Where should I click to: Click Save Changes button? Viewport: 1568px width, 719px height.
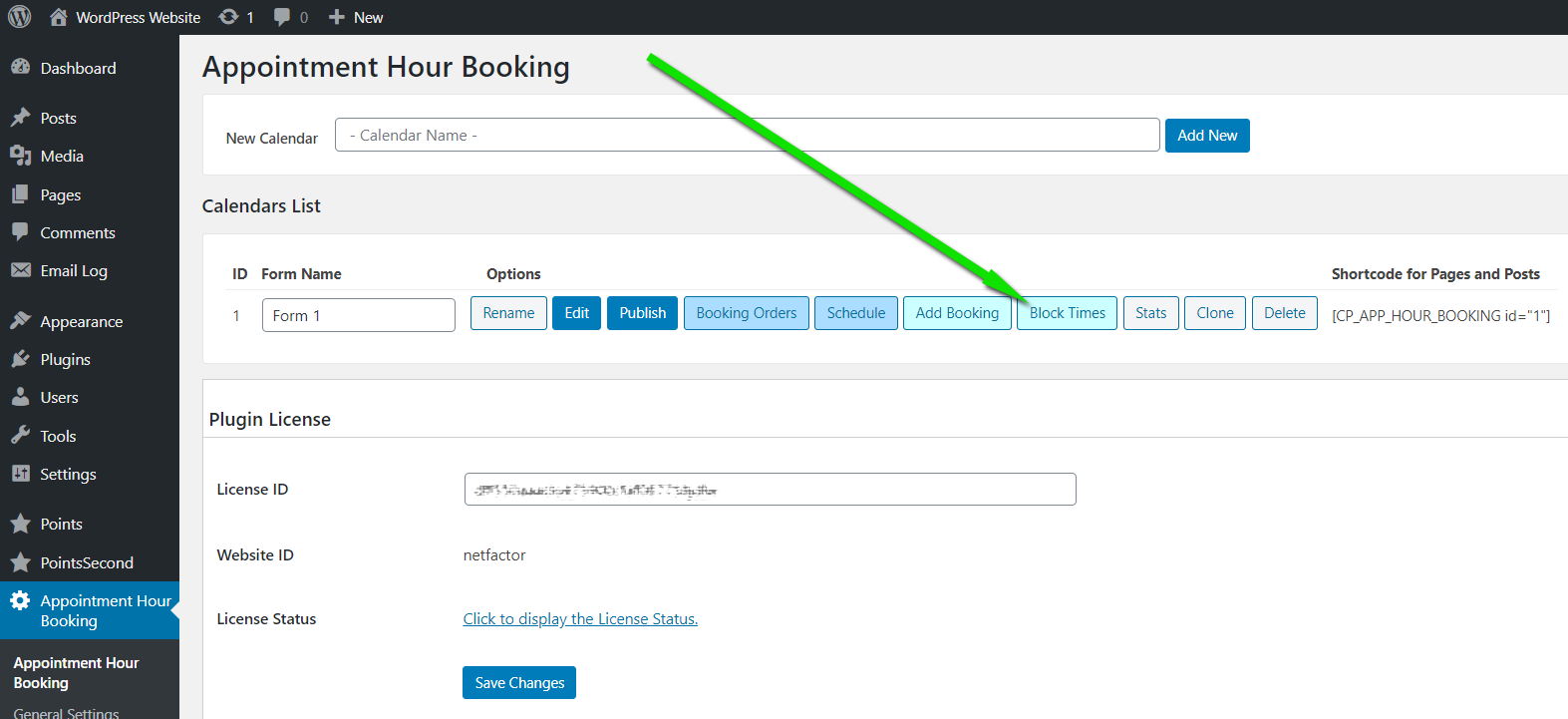point(518,683)
